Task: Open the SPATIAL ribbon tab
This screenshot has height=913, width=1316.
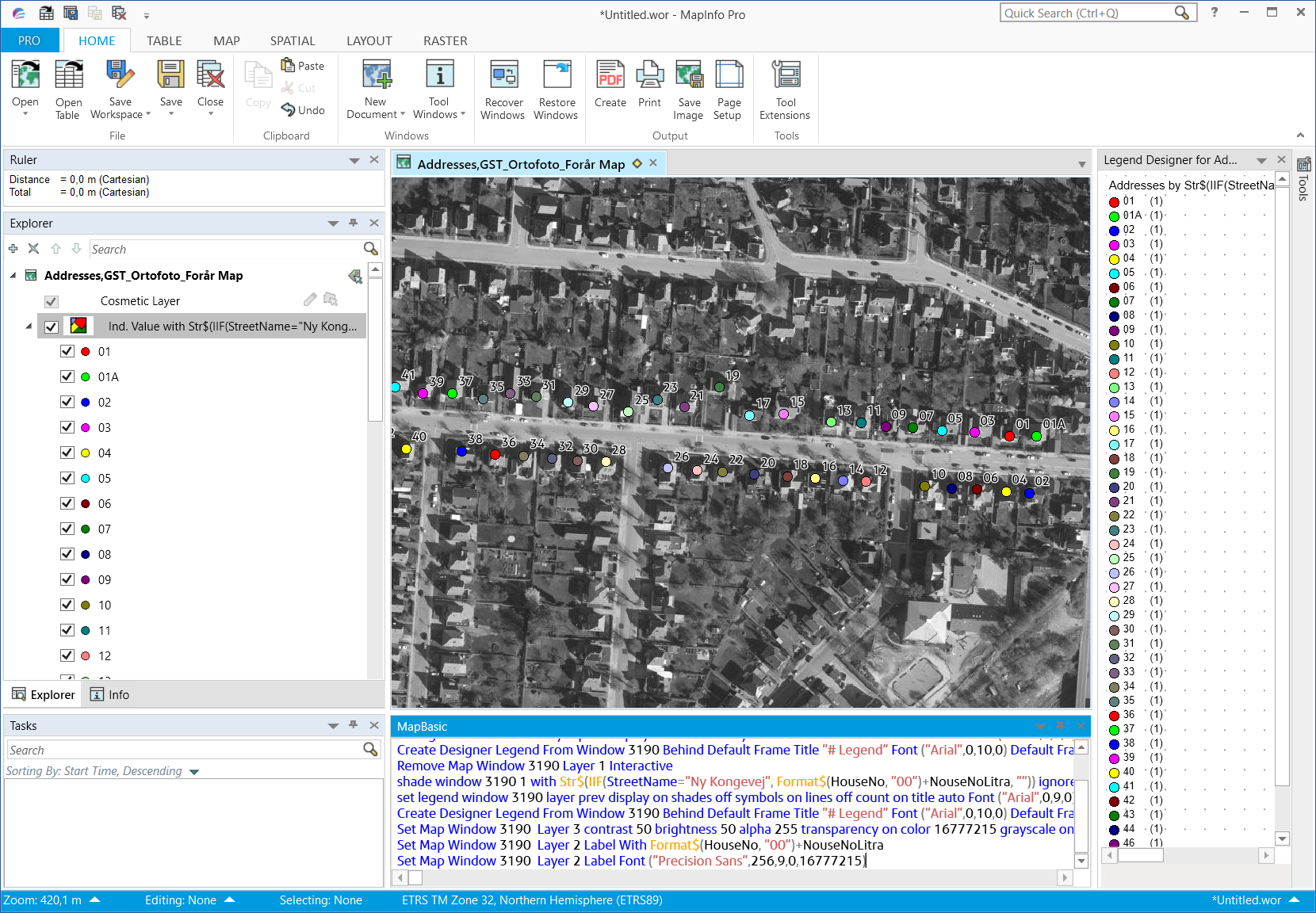Action: (293, 40)
